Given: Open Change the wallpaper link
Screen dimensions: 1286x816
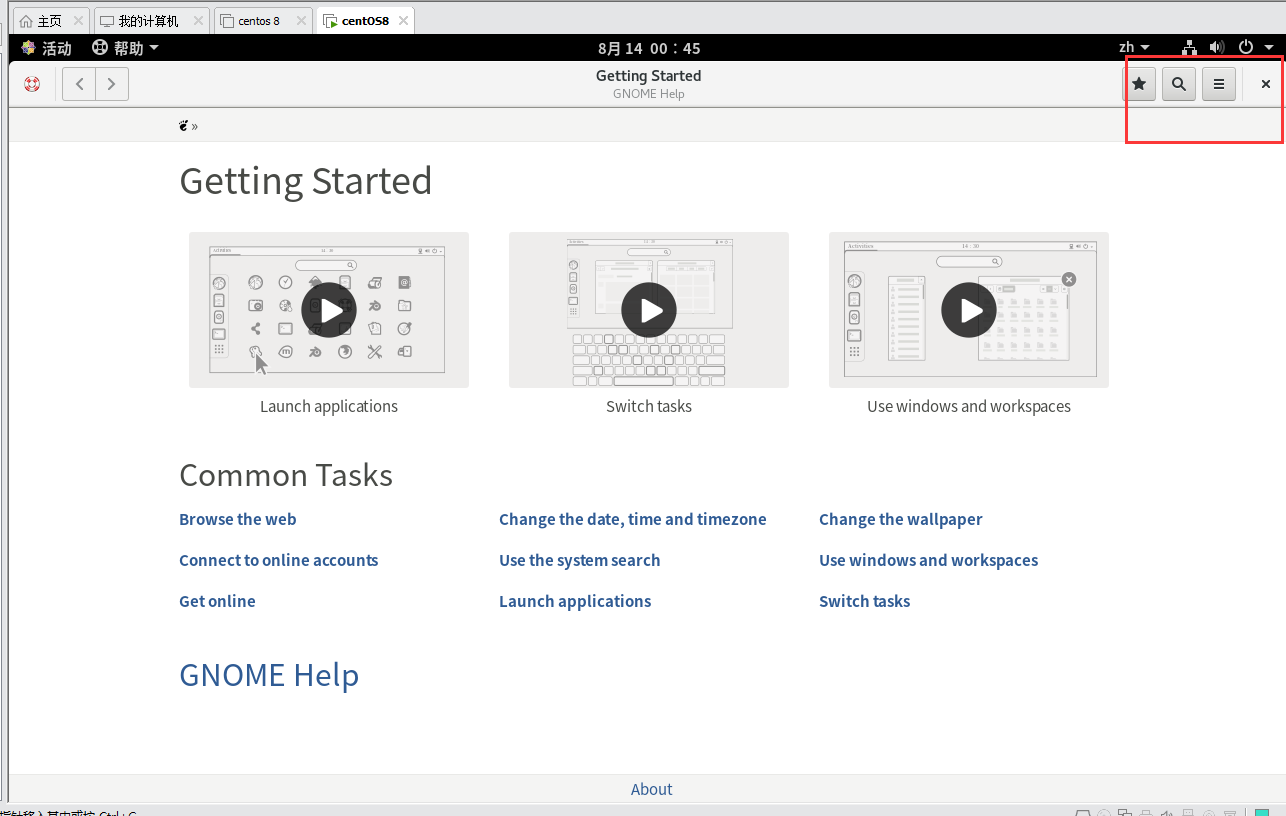Looking at the screenshot, I should 900,519.
